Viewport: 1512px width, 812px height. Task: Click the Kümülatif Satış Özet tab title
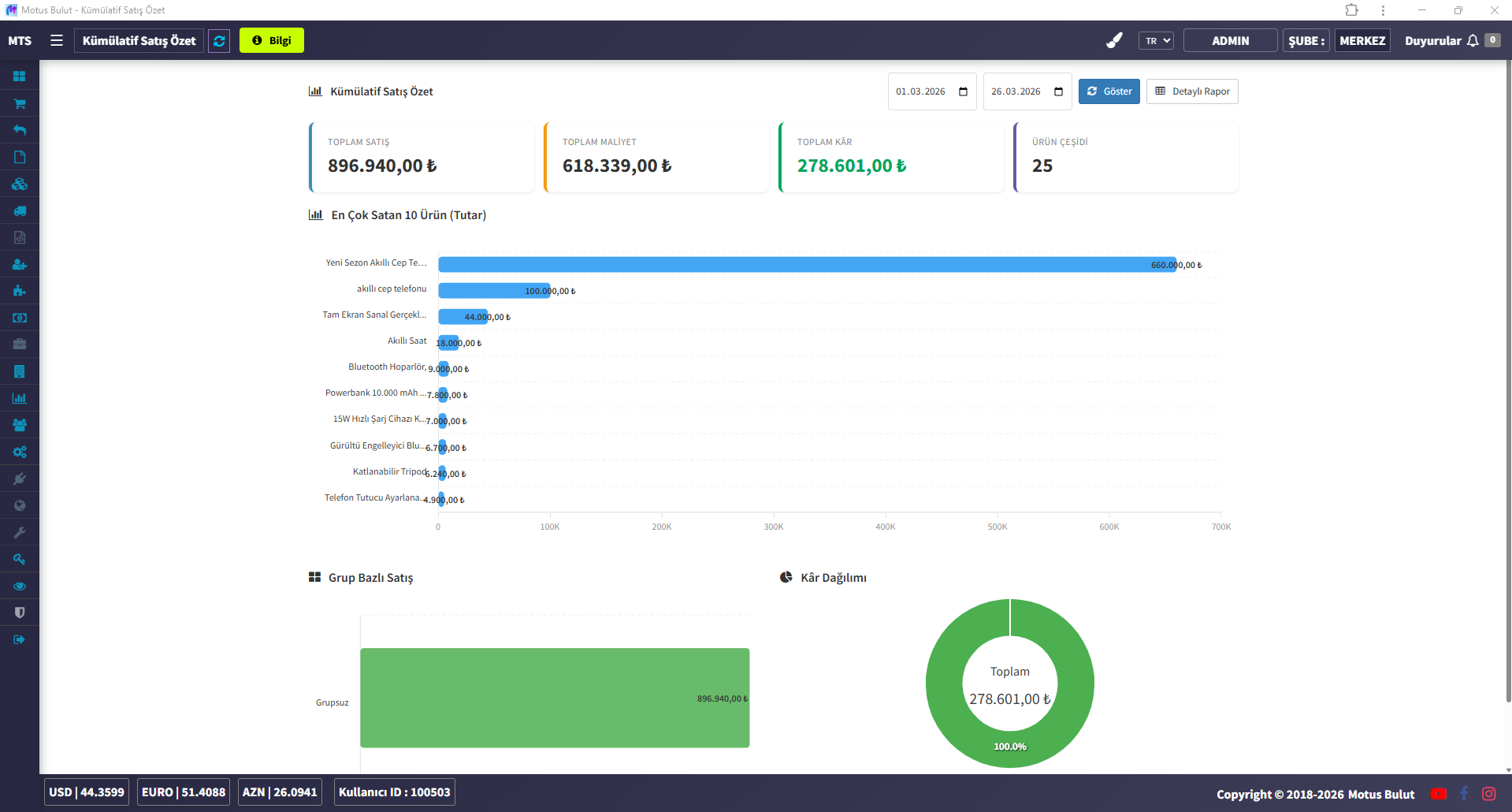tap(139, 41)
